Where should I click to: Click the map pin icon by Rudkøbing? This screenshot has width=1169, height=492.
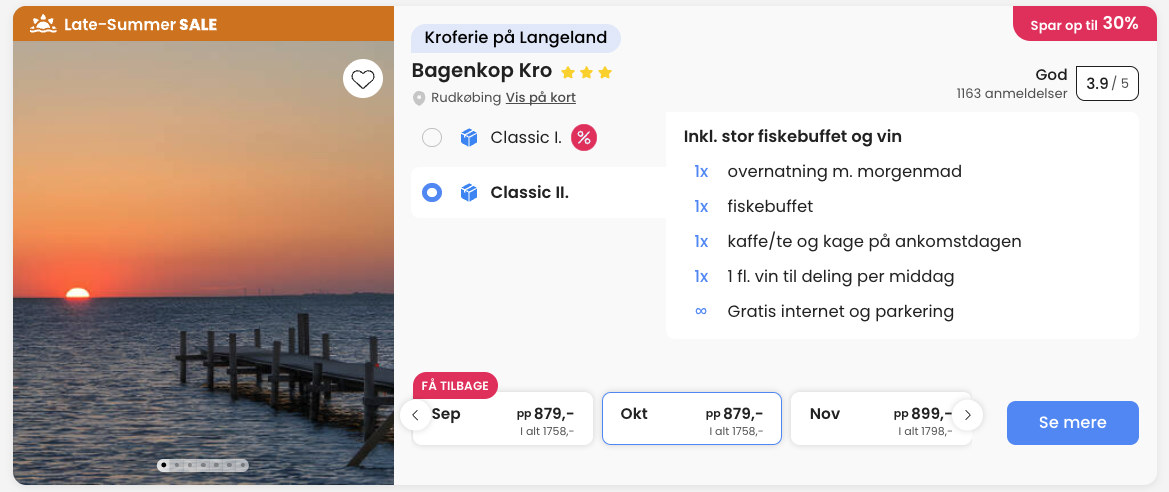click(419, 98)
